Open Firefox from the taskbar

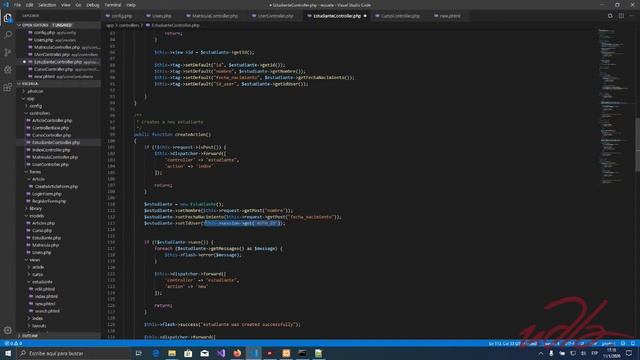click(x=237, y=353)
